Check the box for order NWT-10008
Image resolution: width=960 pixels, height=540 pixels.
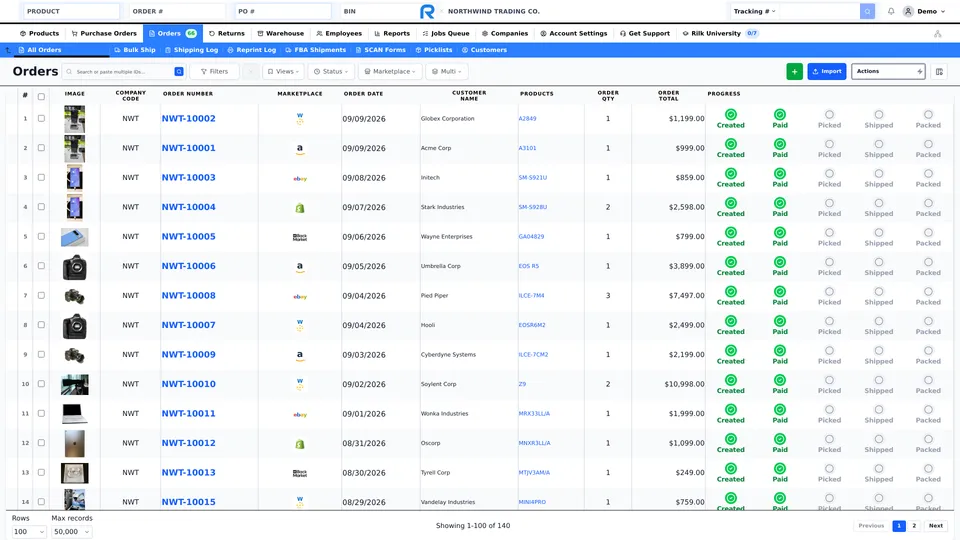tap(41, 295)
